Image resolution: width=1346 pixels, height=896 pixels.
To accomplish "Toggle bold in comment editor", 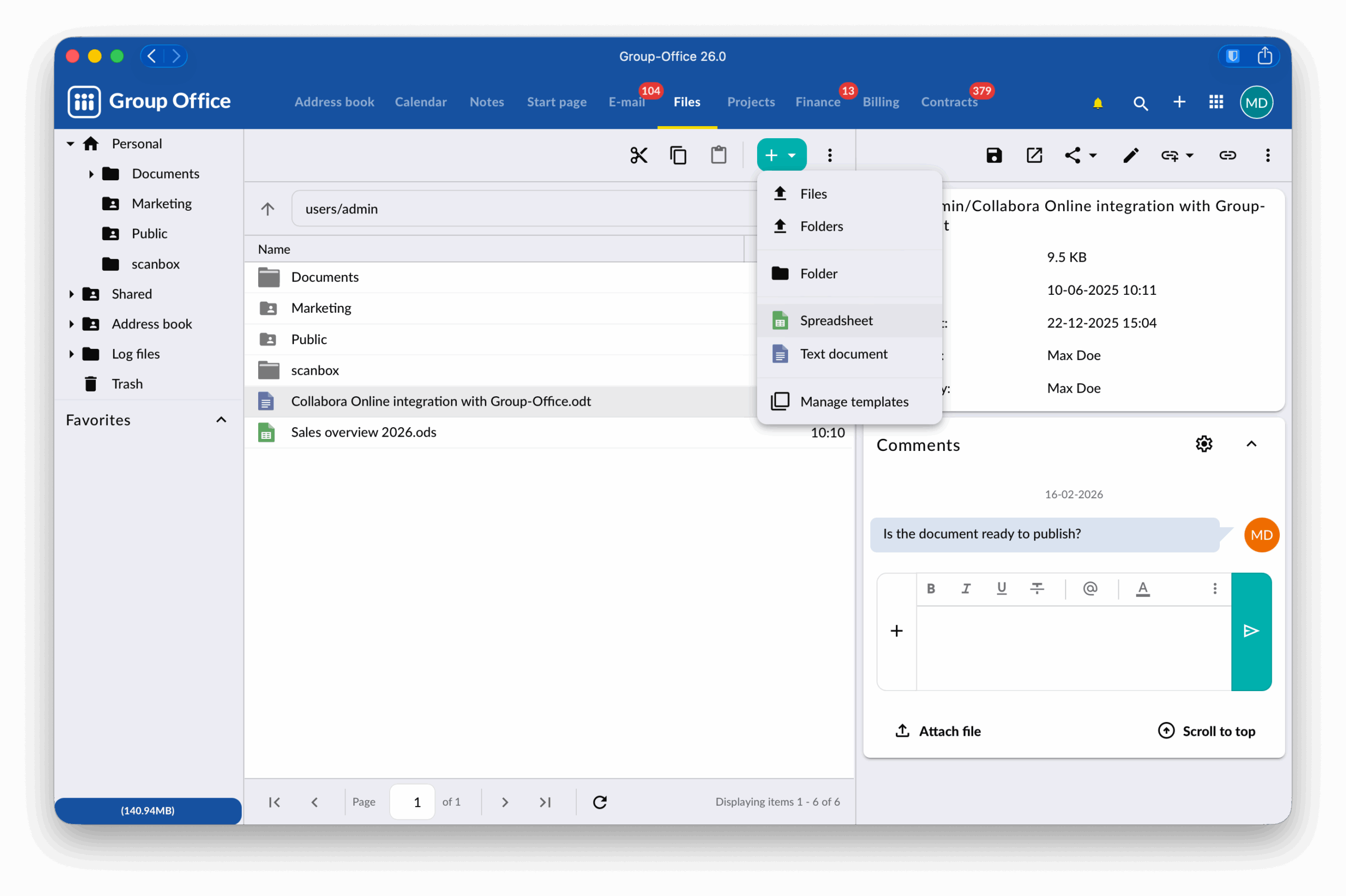I will point(931,589).
